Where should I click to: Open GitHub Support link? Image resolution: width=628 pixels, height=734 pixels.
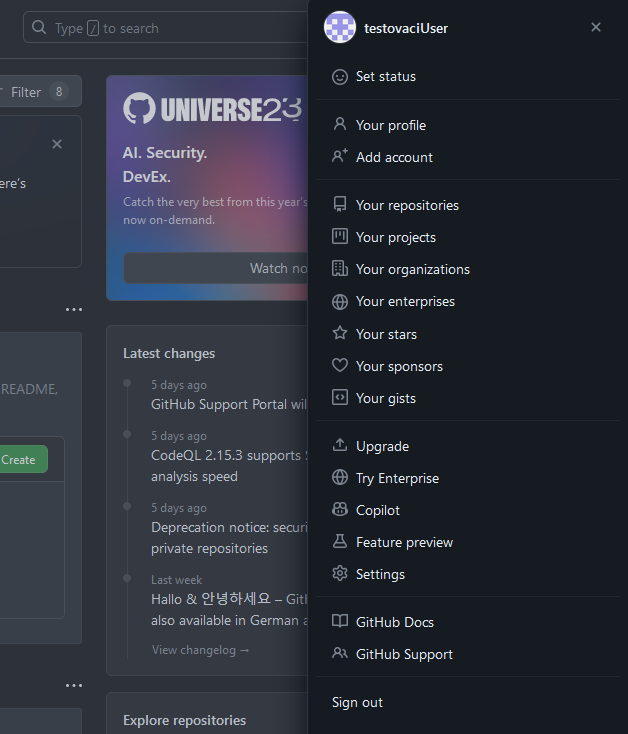[468, 654]
